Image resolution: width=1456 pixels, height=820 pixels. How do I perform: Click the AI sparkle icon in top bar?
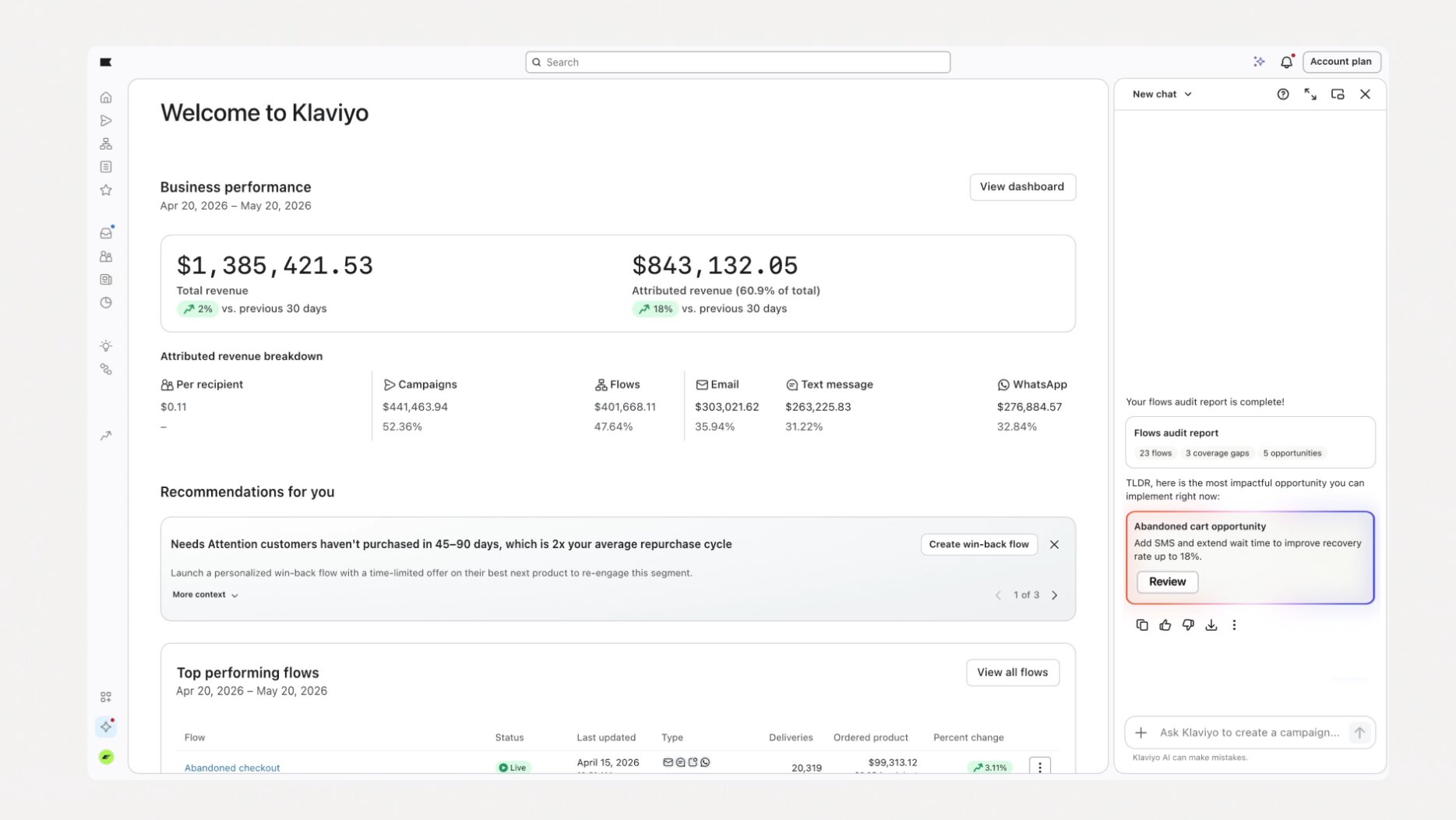point(1259,62)
